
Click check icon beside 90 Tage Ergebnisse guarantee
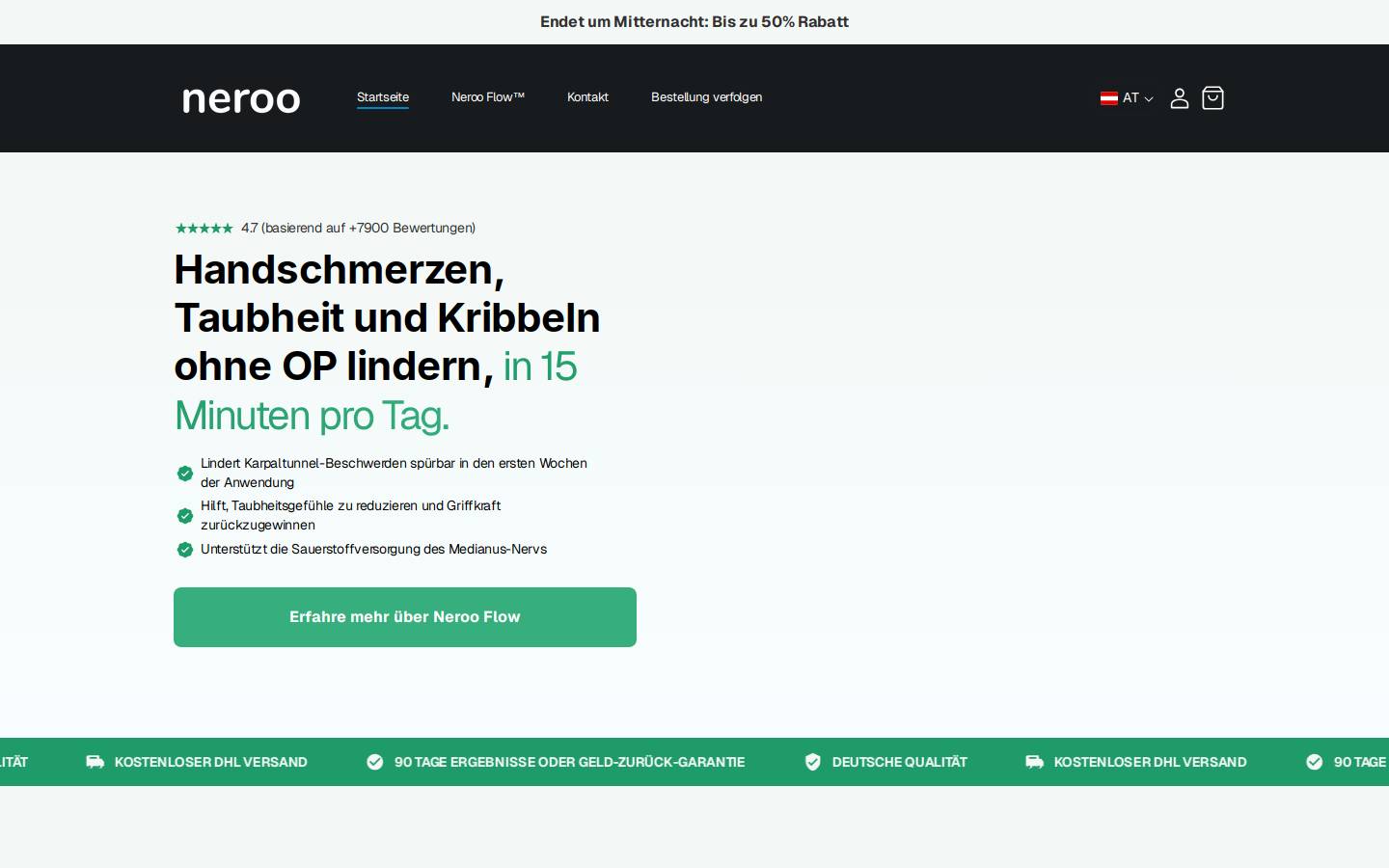click(375, 762)
